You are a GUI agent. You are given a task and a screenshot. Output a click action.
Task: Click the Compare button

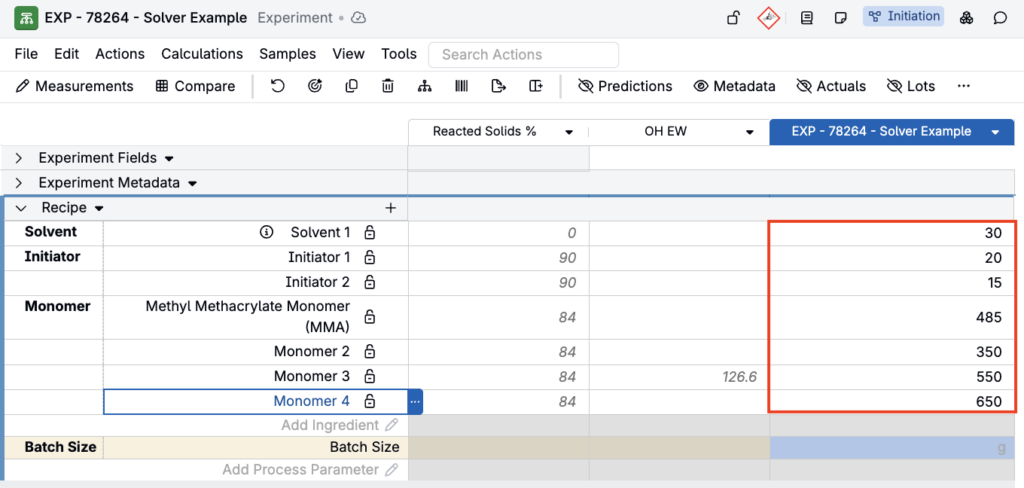[195, 86]
